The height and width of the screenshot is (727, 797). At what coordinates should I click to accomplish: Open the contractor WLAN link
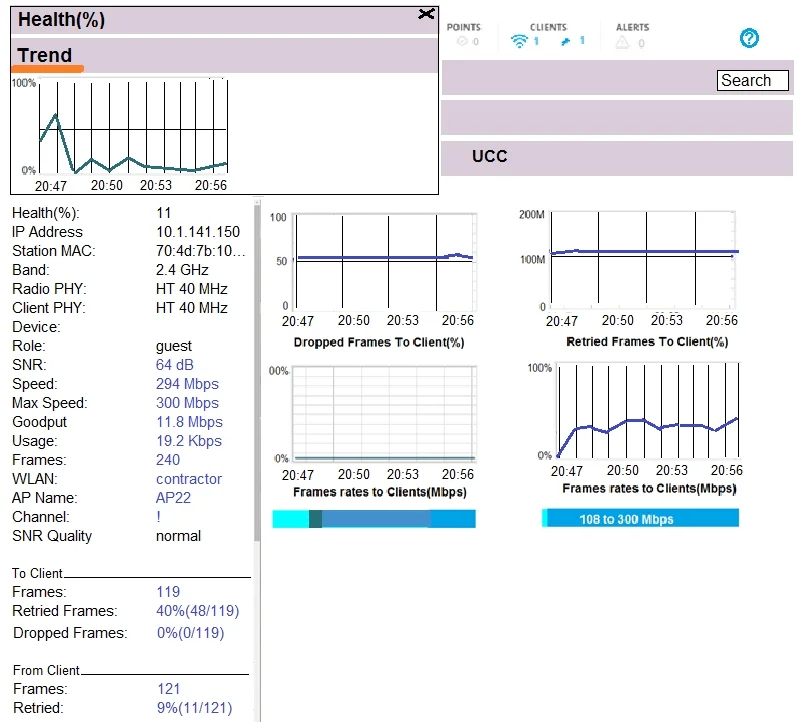(x=189, y=479)
